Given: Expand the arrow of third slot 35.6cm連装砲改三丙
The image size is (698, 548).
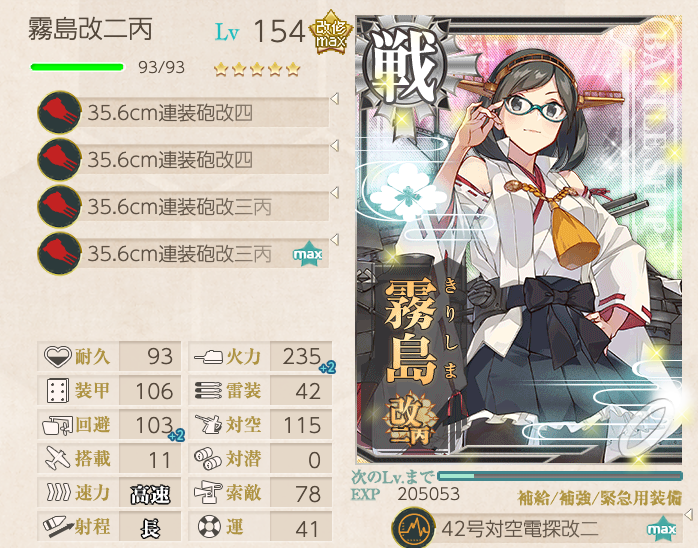Looking at the screenshot, I should click(335, 192).
